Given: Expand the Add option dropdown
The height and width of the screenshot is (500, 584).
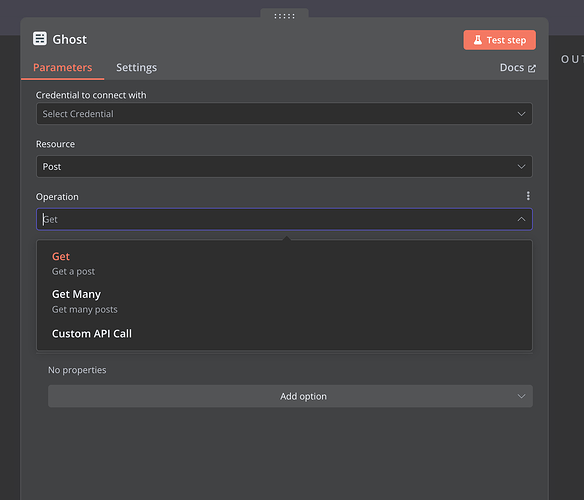Looking at the screenshot, I should point(290,396).
